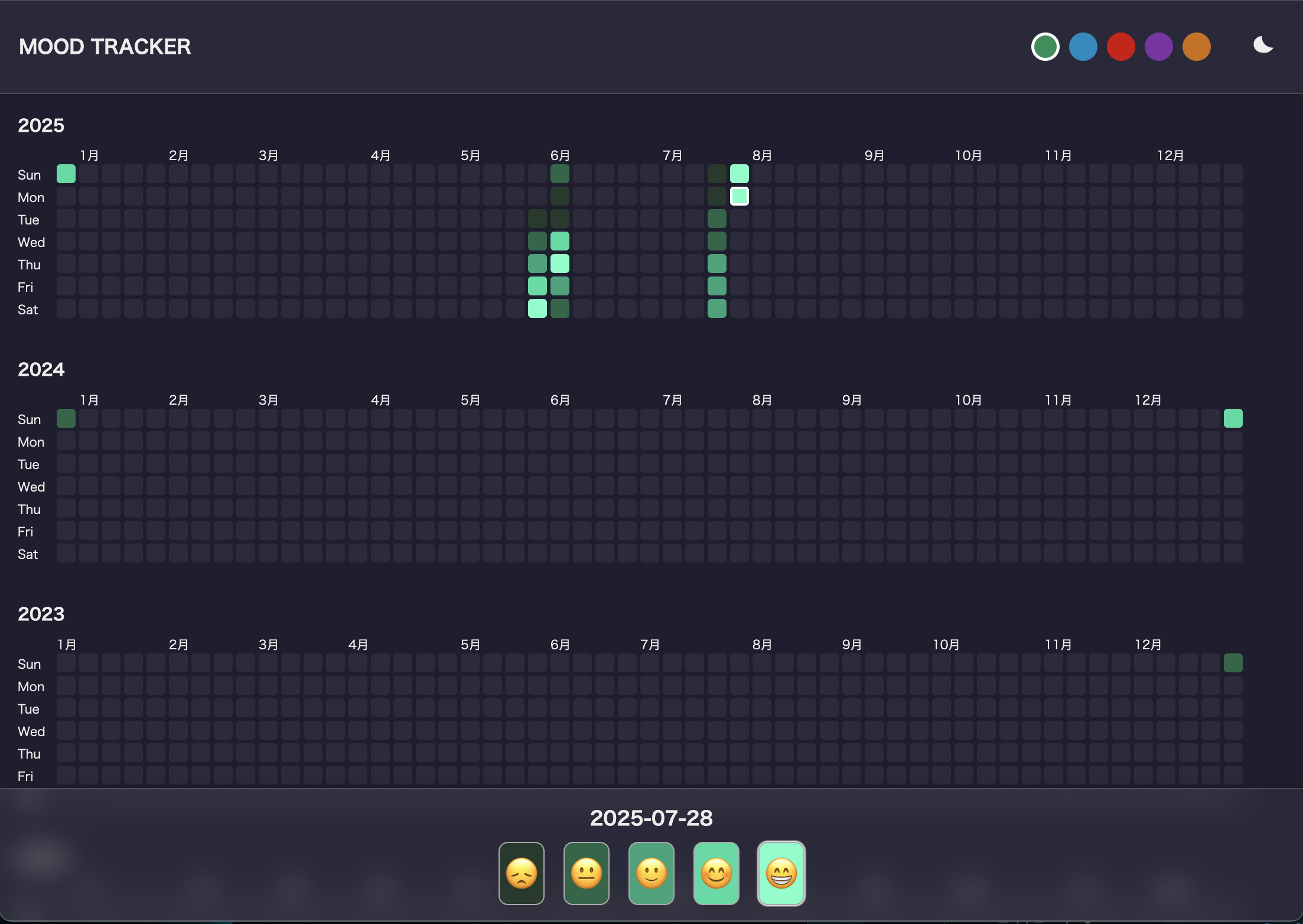
Task: Click the 6月 month label in 2025
Action: click(560, 155)
